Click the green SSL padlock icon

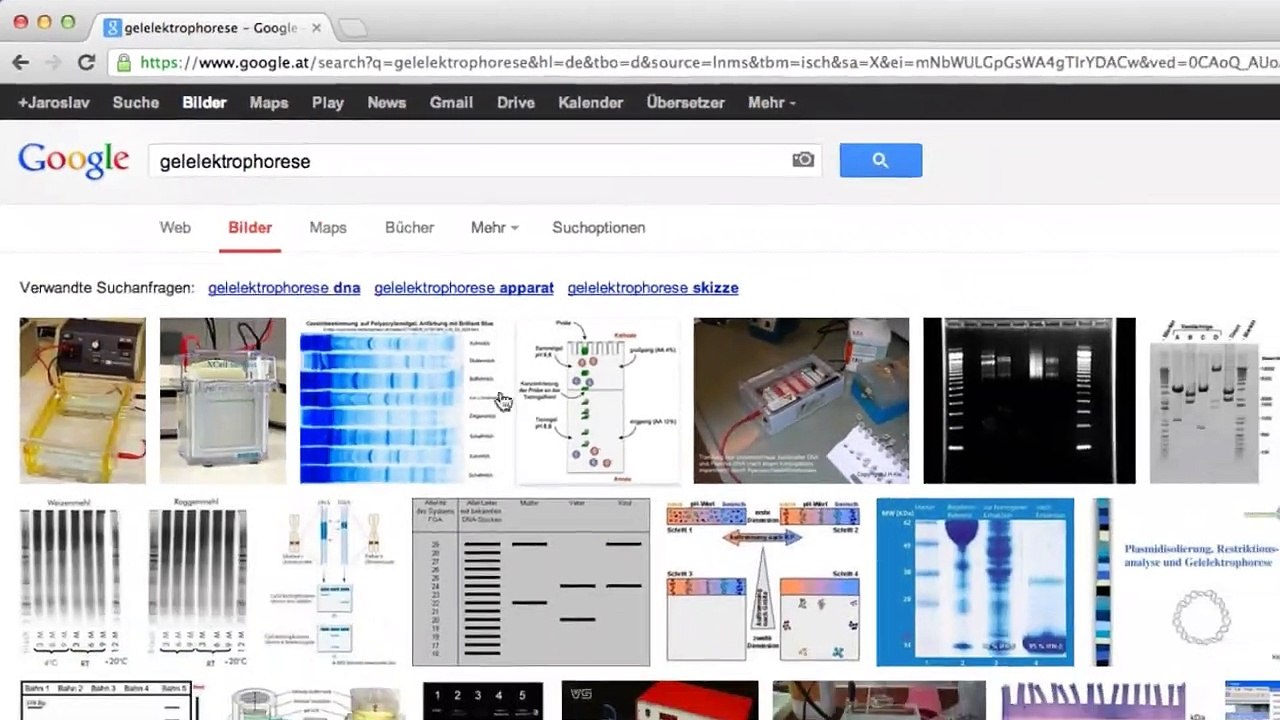[124, 63]
